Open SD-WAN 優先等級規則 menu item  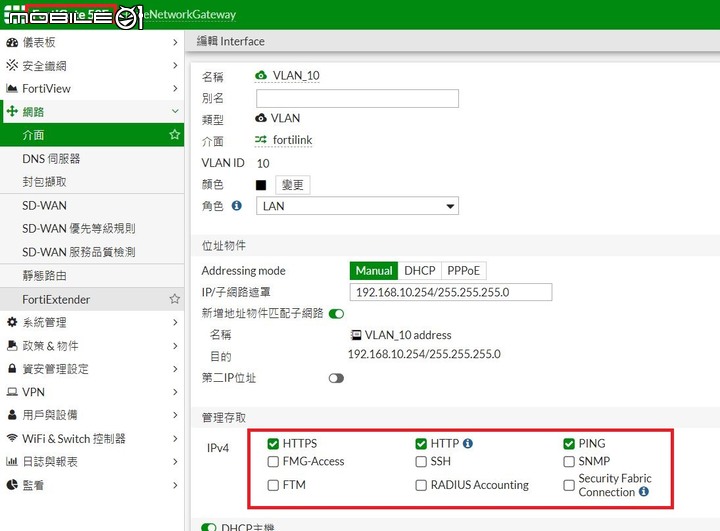click(x=92, y=228)
